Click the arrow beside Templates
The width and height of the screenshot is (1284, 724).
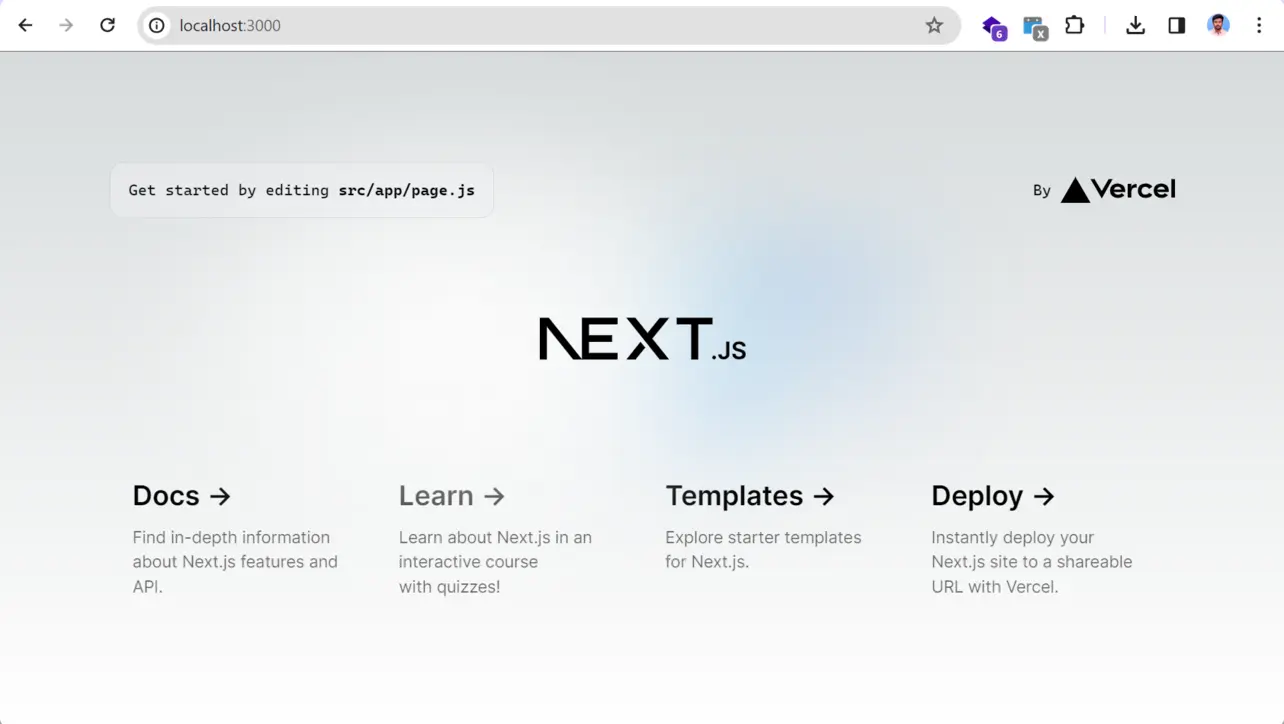824,496
